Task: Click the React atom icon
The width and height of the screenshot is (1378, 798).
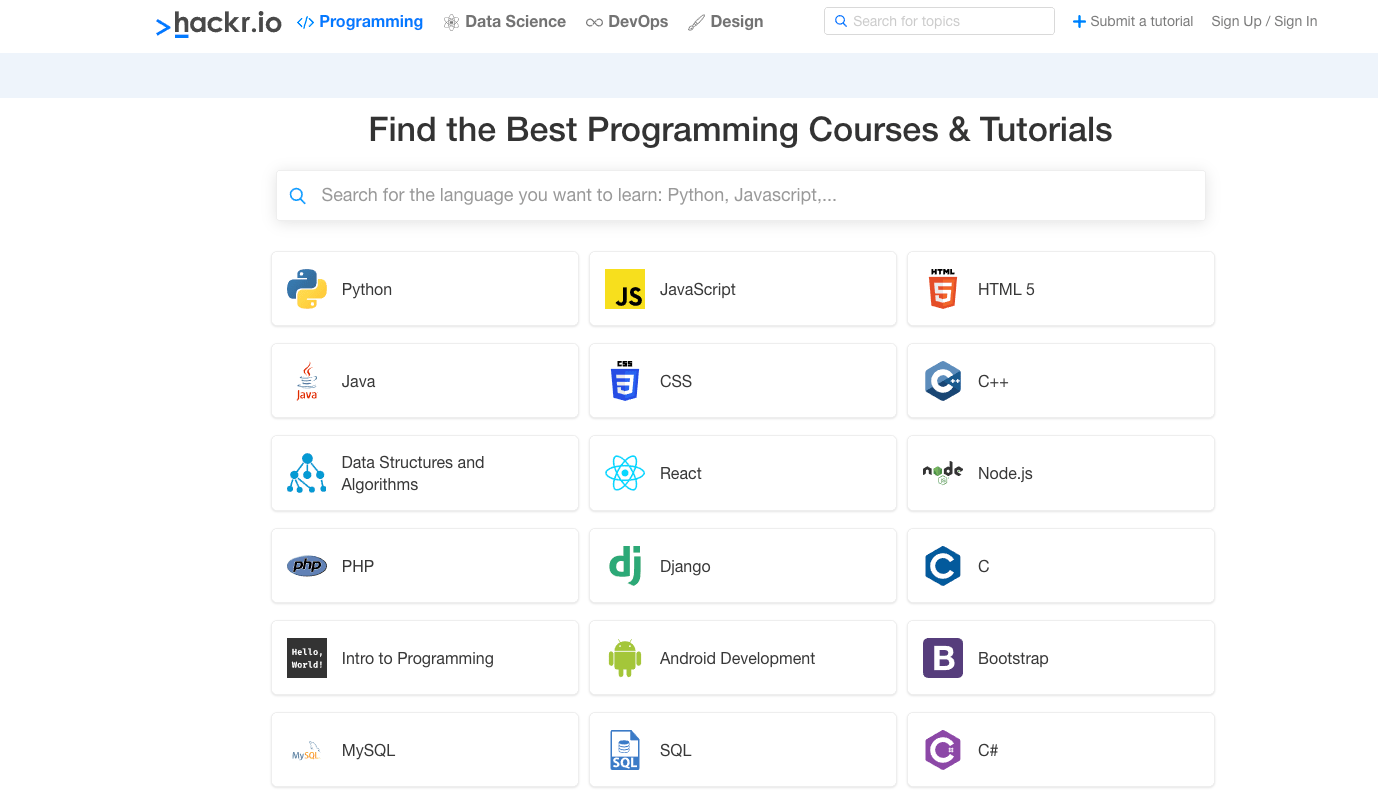Action: (625, 473)
